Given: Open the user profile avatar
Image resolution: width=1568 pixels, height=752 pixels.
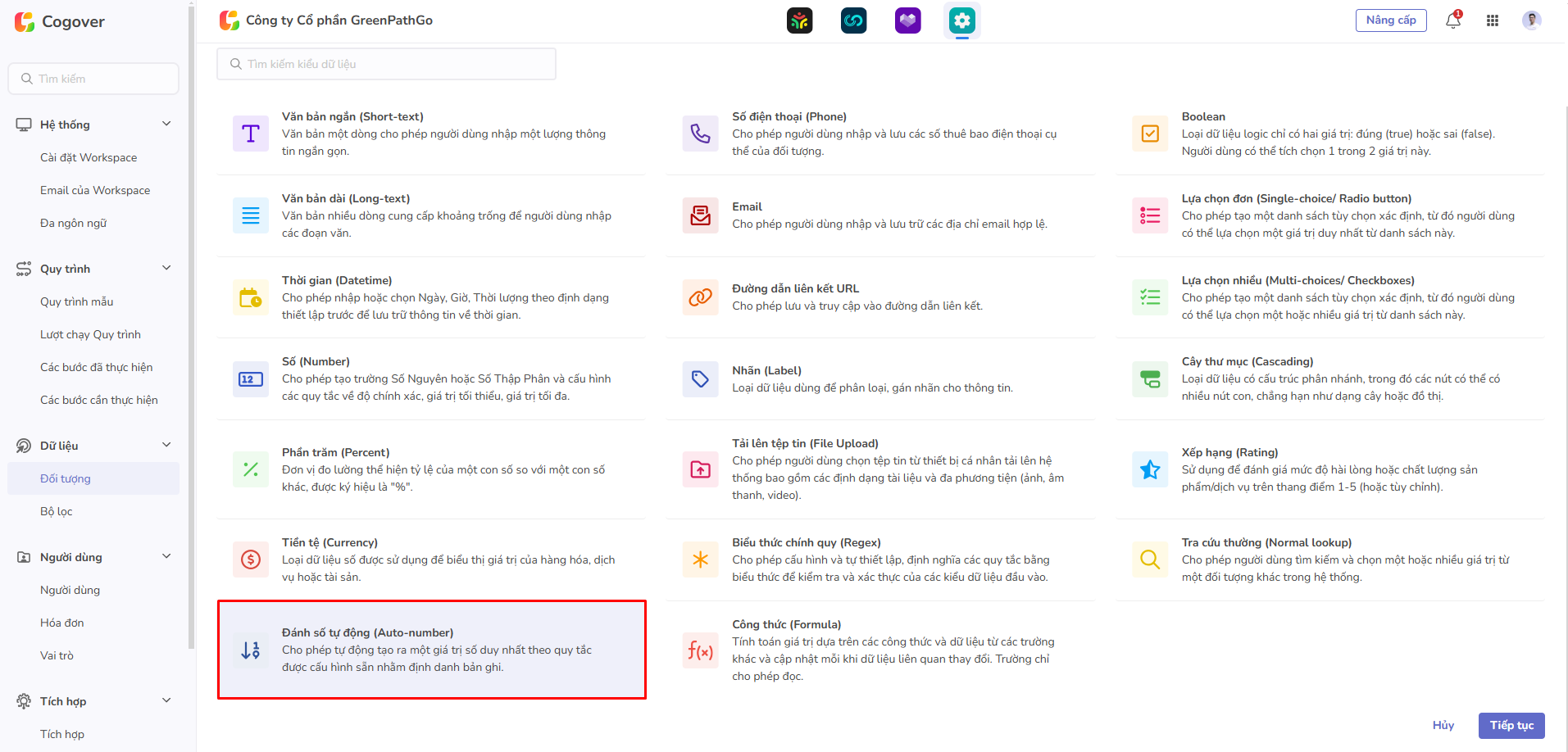Looking at the screenshot, I should tap(1531, 20).
